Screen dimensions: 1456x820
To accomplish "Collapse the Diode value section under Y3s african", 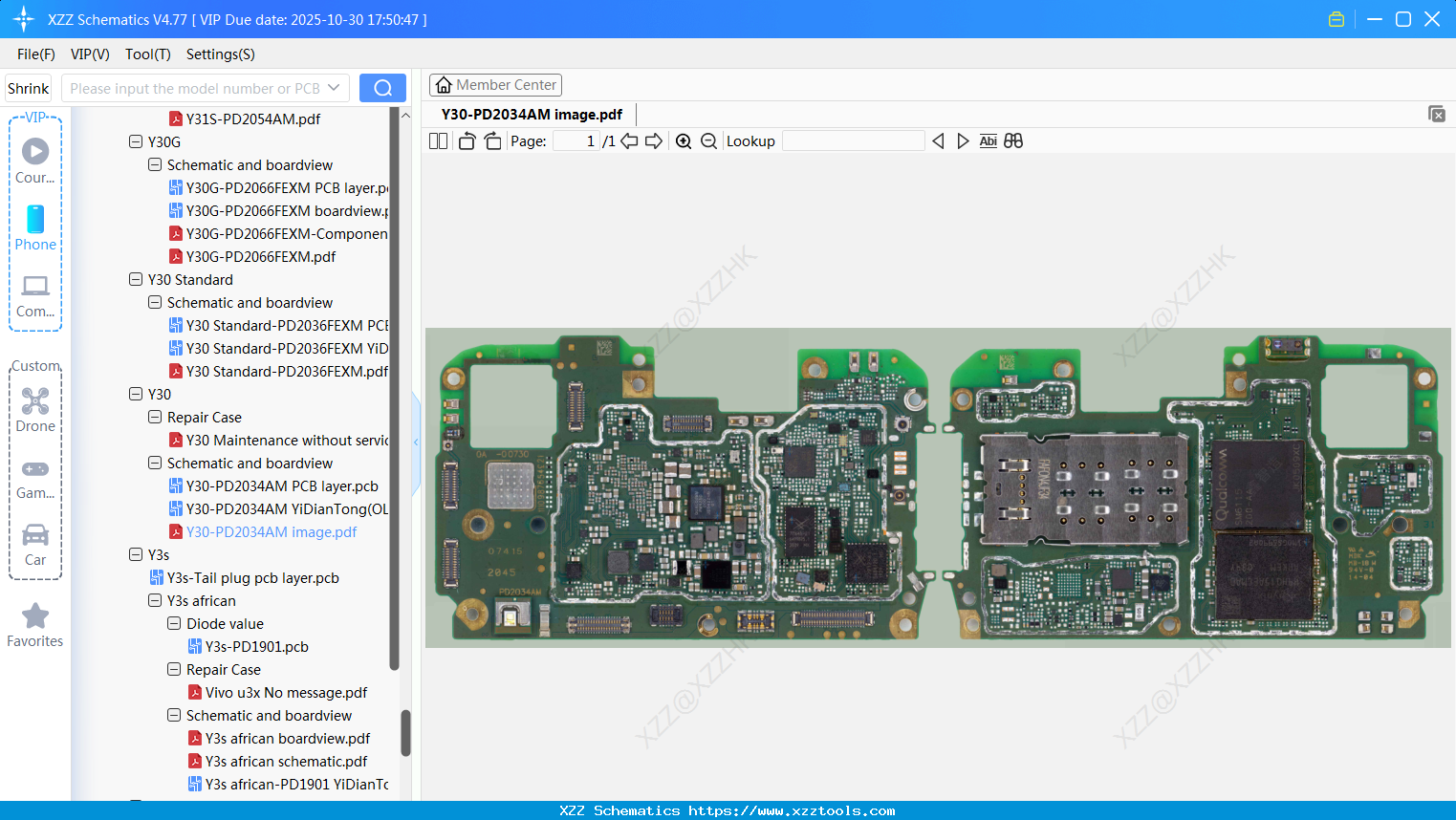I will point(173,623).
